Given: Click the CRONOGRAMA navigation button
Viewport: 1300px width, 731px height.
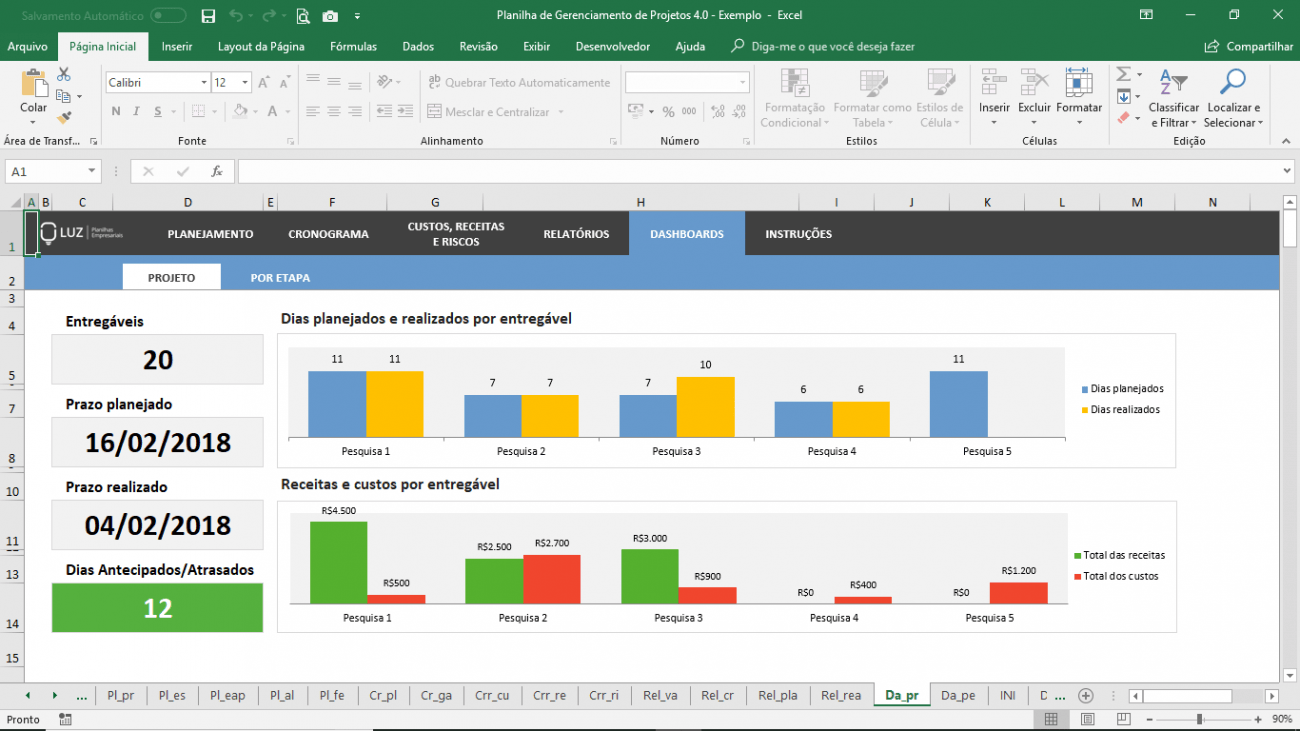Looking at the screenshot, I should pyautogui.click(x=328, y=234).
